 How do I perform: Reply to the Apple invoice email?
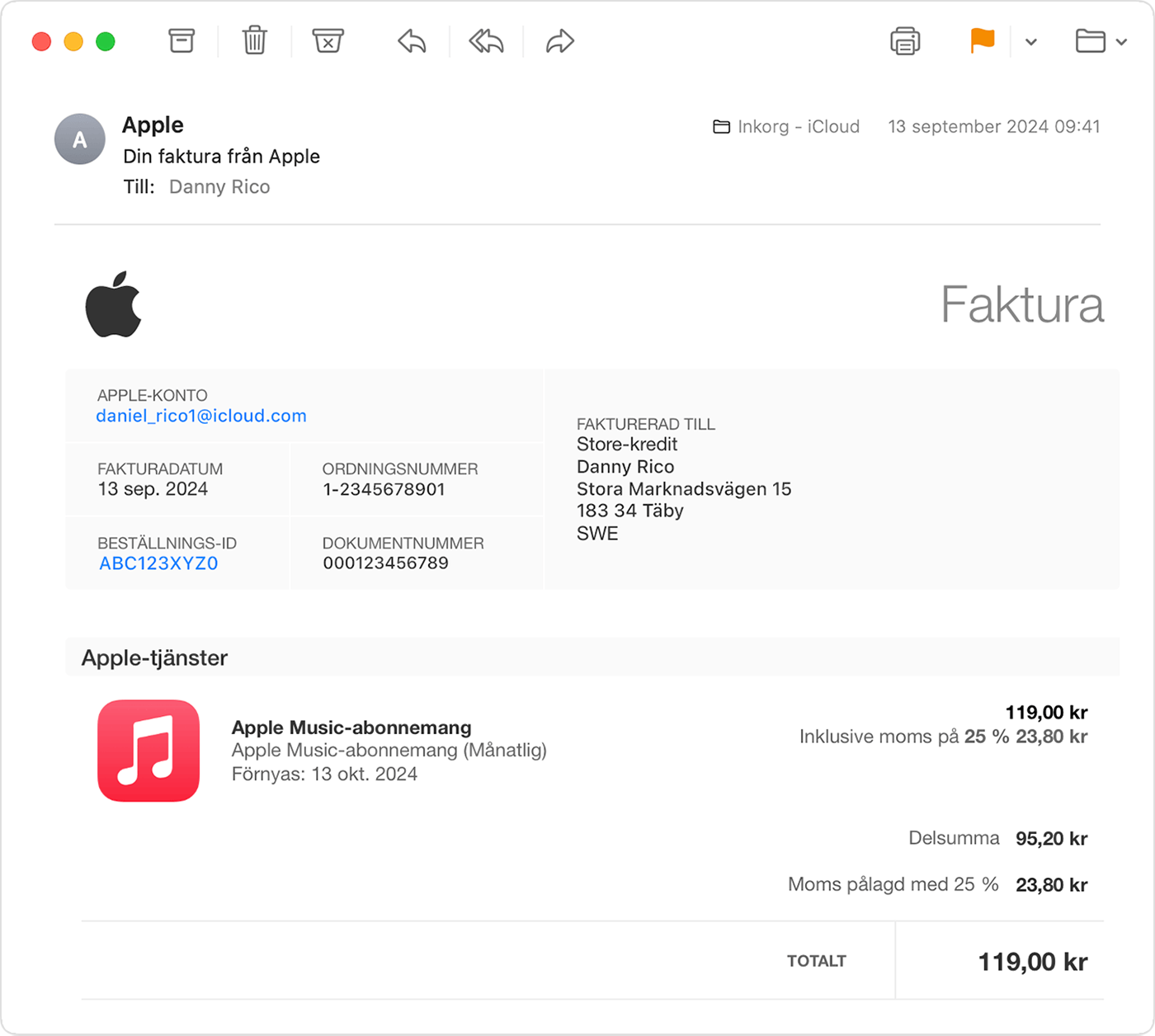click(x=410, y=40)
